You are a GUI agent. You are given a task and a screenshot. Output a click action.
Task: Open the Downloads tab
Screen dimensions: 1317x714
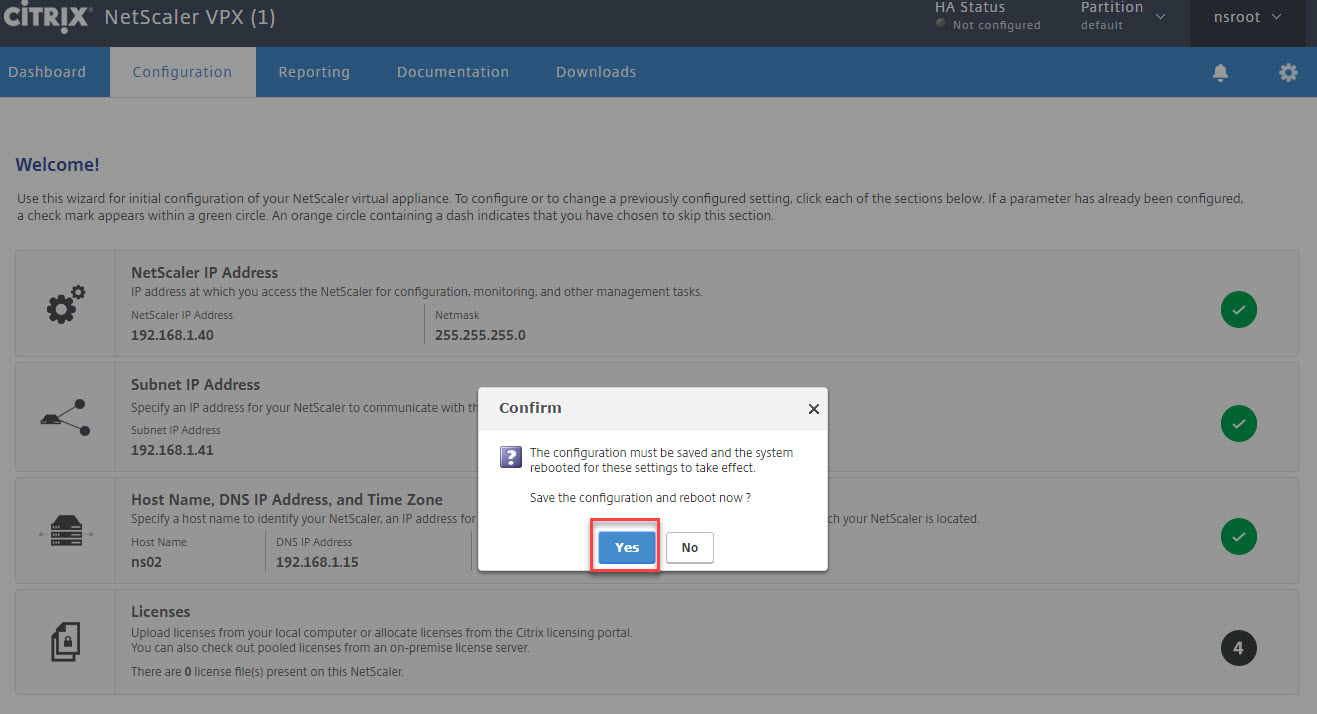(x=596, y=72)
